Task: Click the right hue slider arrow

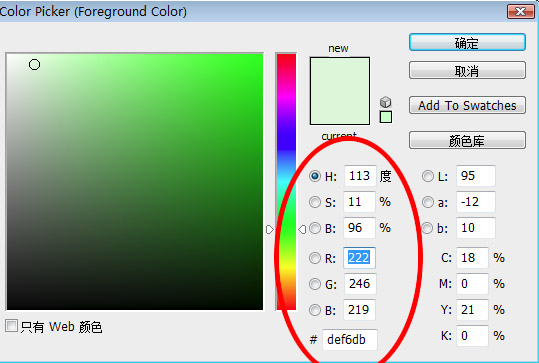Action: (x=302, y=229)
